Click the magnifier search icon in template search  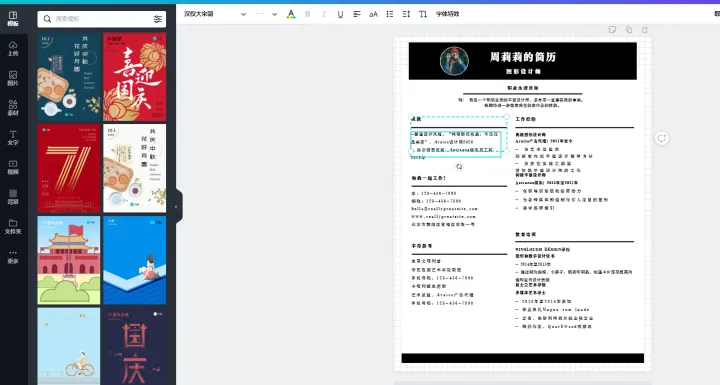[x=47, y=19]
